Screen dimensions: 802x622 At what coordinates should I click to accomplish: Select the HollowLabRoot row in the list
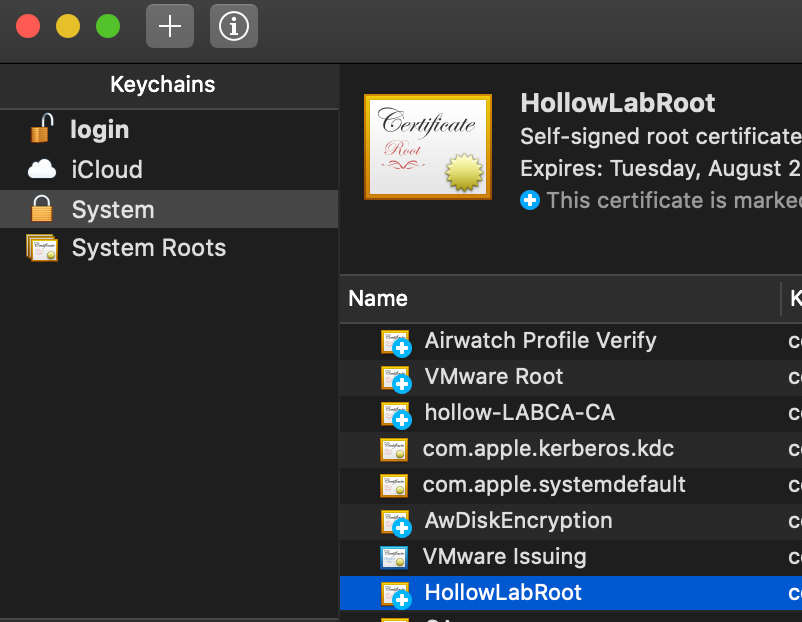pos(503,593)
